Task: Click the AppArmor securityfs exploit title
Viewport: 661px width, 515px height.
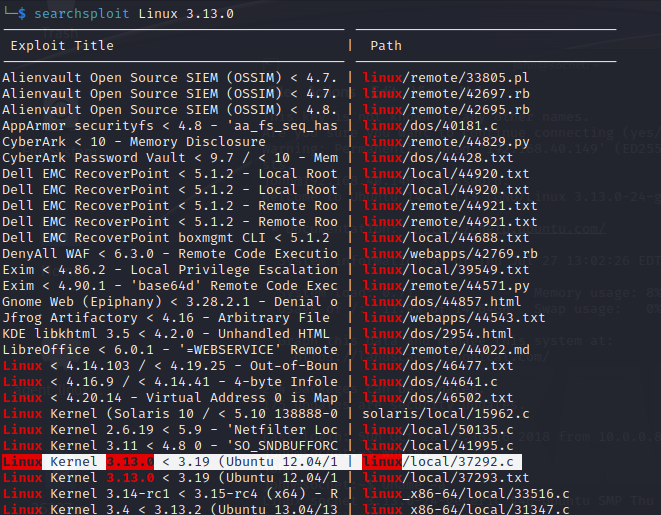Action: [170, 126]
